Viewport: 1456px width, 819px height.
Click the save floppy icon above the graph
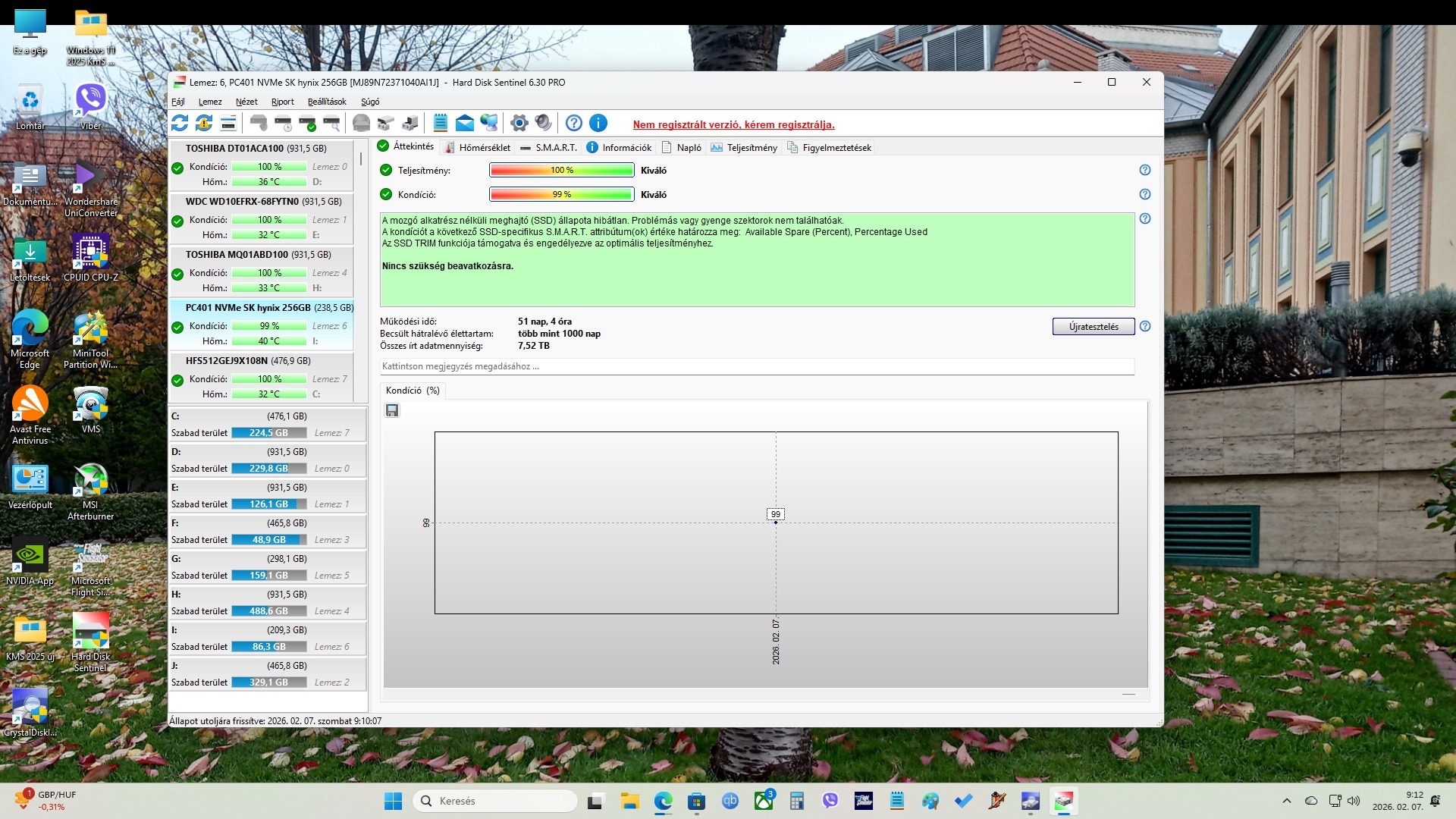392,410
